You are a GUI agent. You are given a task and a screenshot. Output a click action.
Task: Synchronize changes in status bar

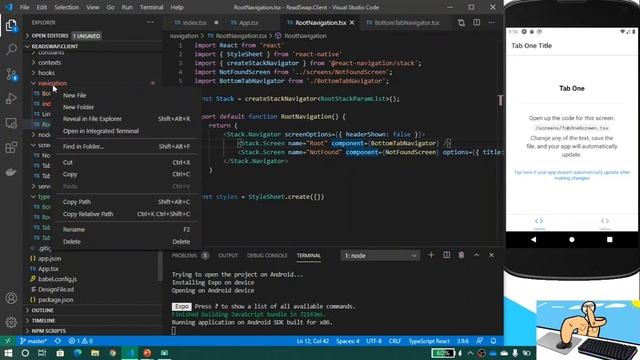[x=58, y=341]
